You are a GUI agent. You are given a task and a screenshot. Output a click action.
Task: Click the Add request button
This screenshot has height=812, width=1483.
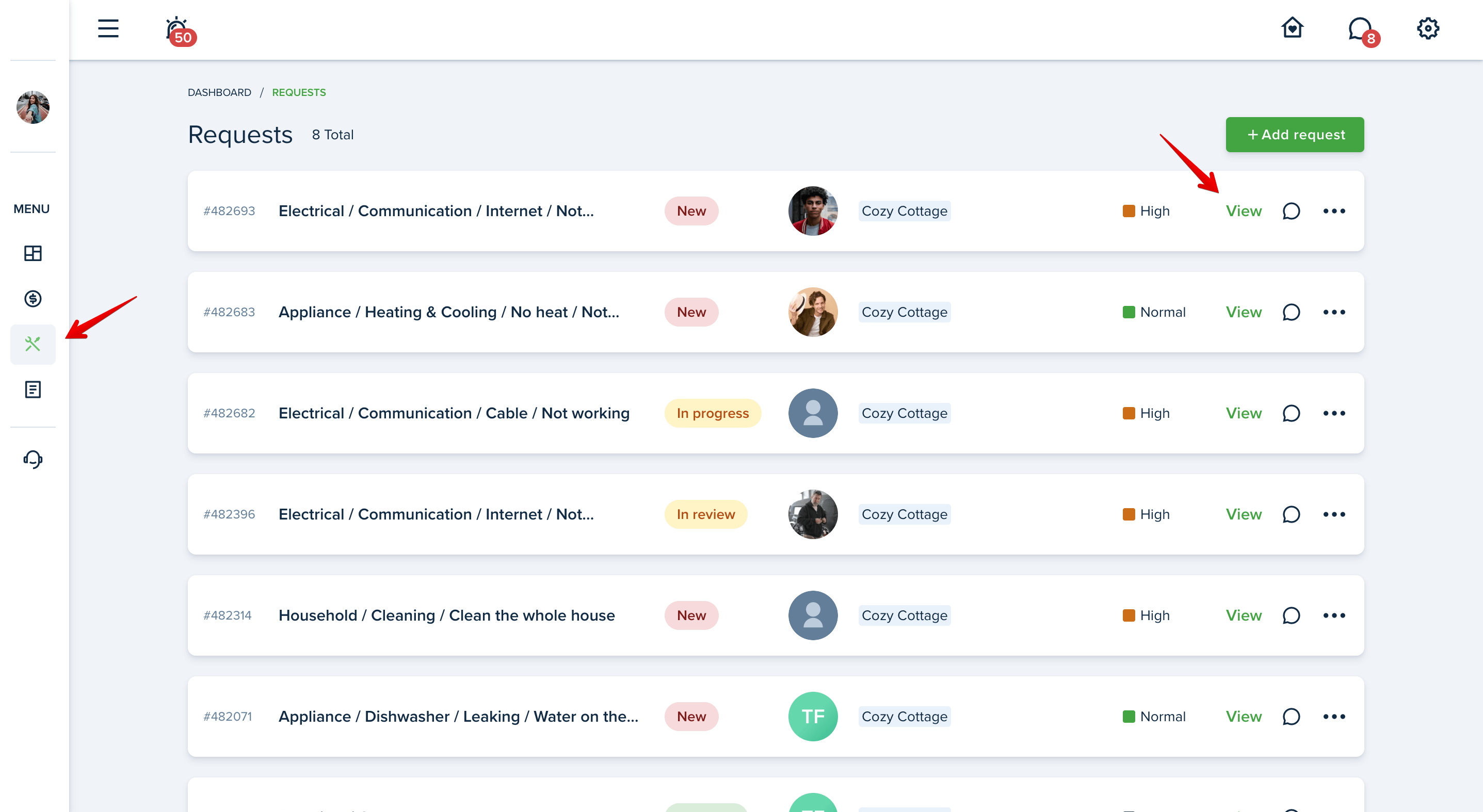click(1294, 135)
